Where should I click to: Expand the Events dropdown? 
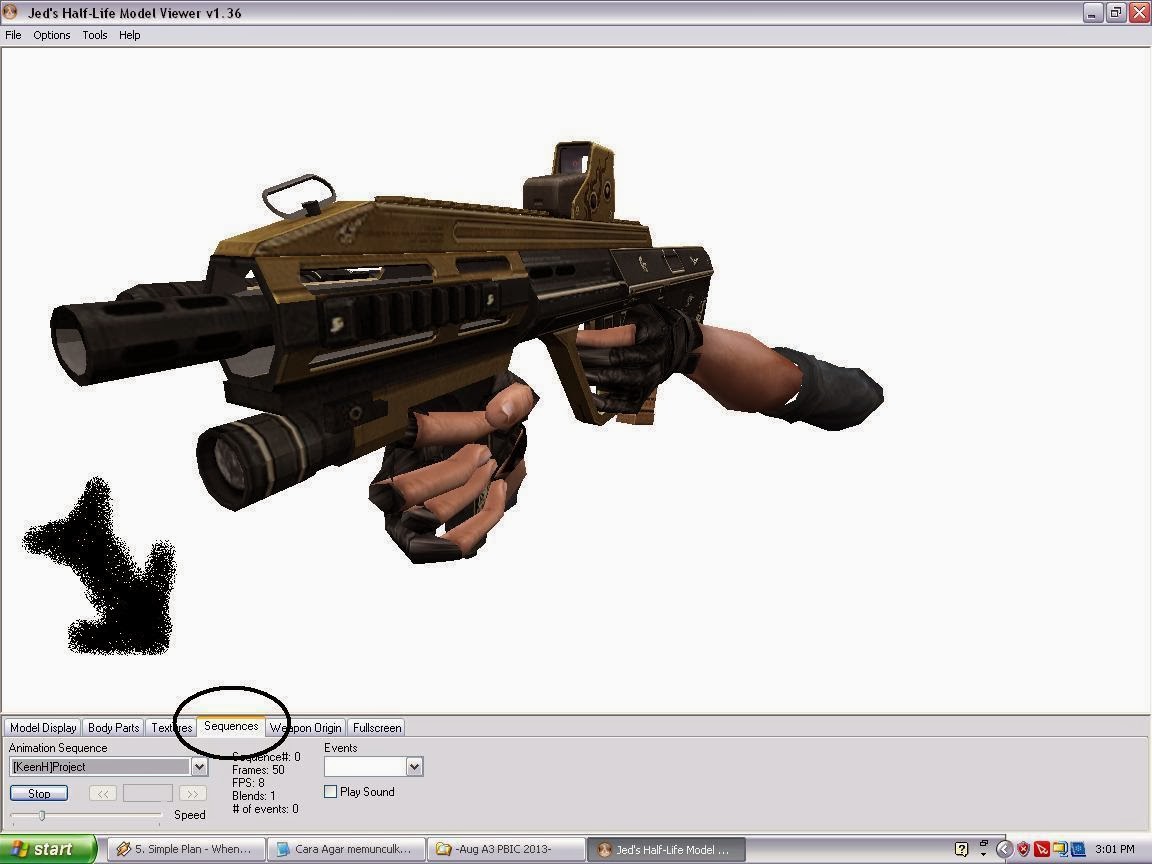coord(414,767)
